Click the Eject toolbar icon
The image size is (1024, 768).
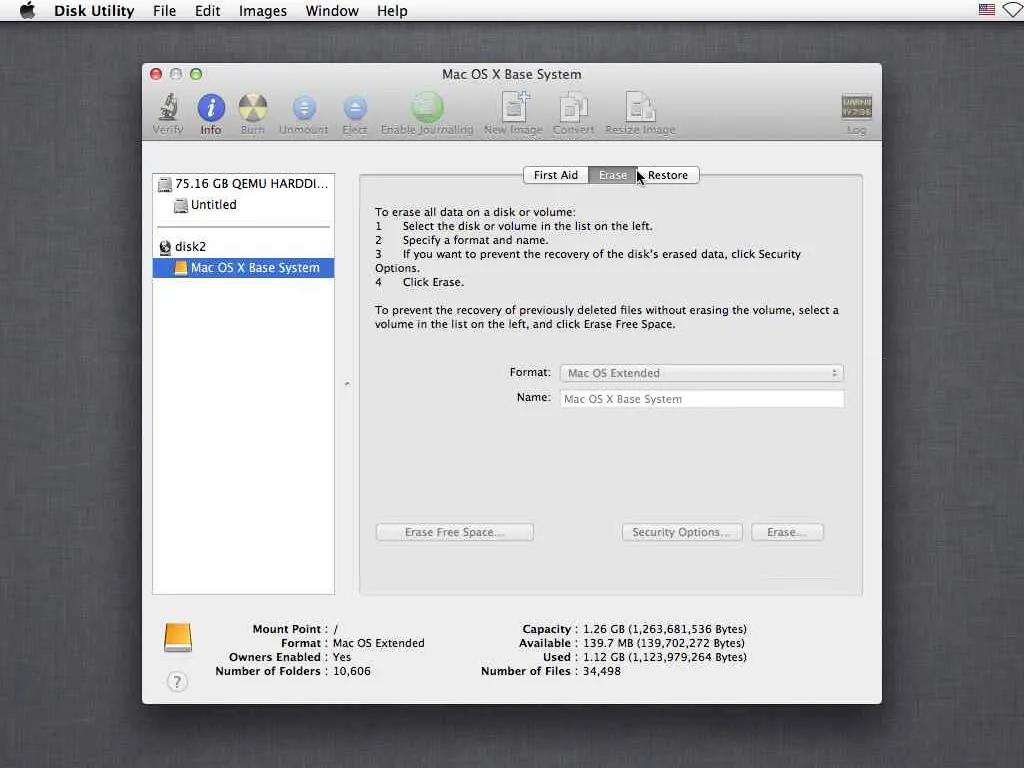point(355,113)
